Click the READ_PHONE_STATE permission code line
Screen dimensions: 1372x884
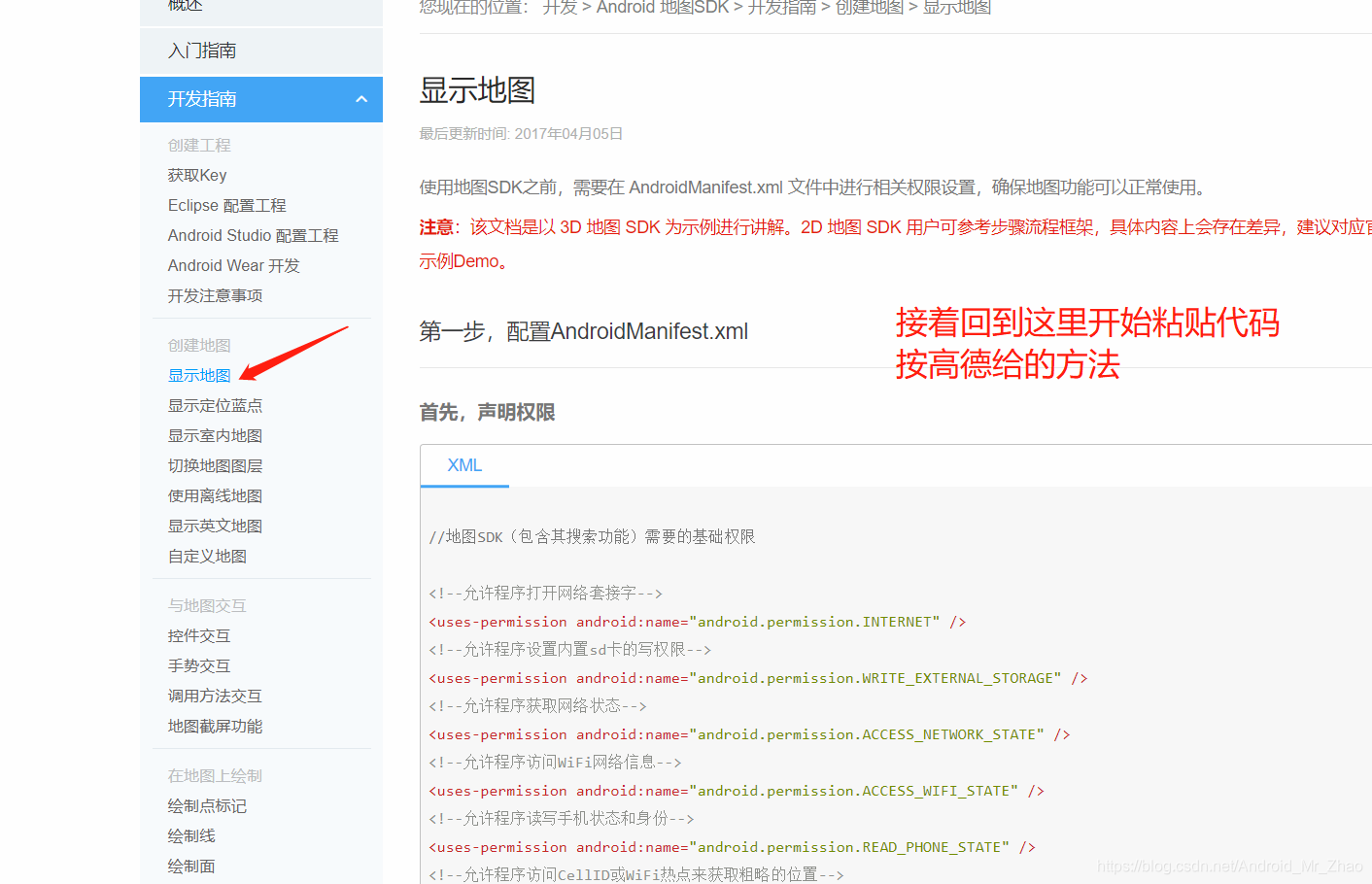pos(732,847)
